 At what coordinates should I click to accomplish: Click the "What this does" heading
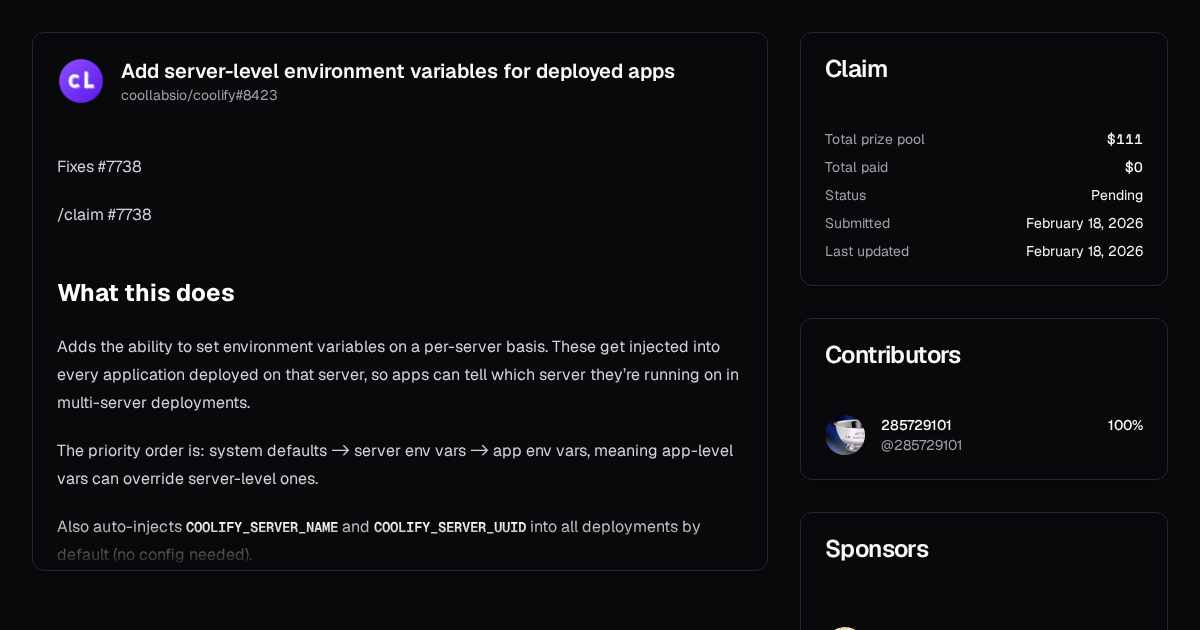pyautogui.click(x=146, y=293)
